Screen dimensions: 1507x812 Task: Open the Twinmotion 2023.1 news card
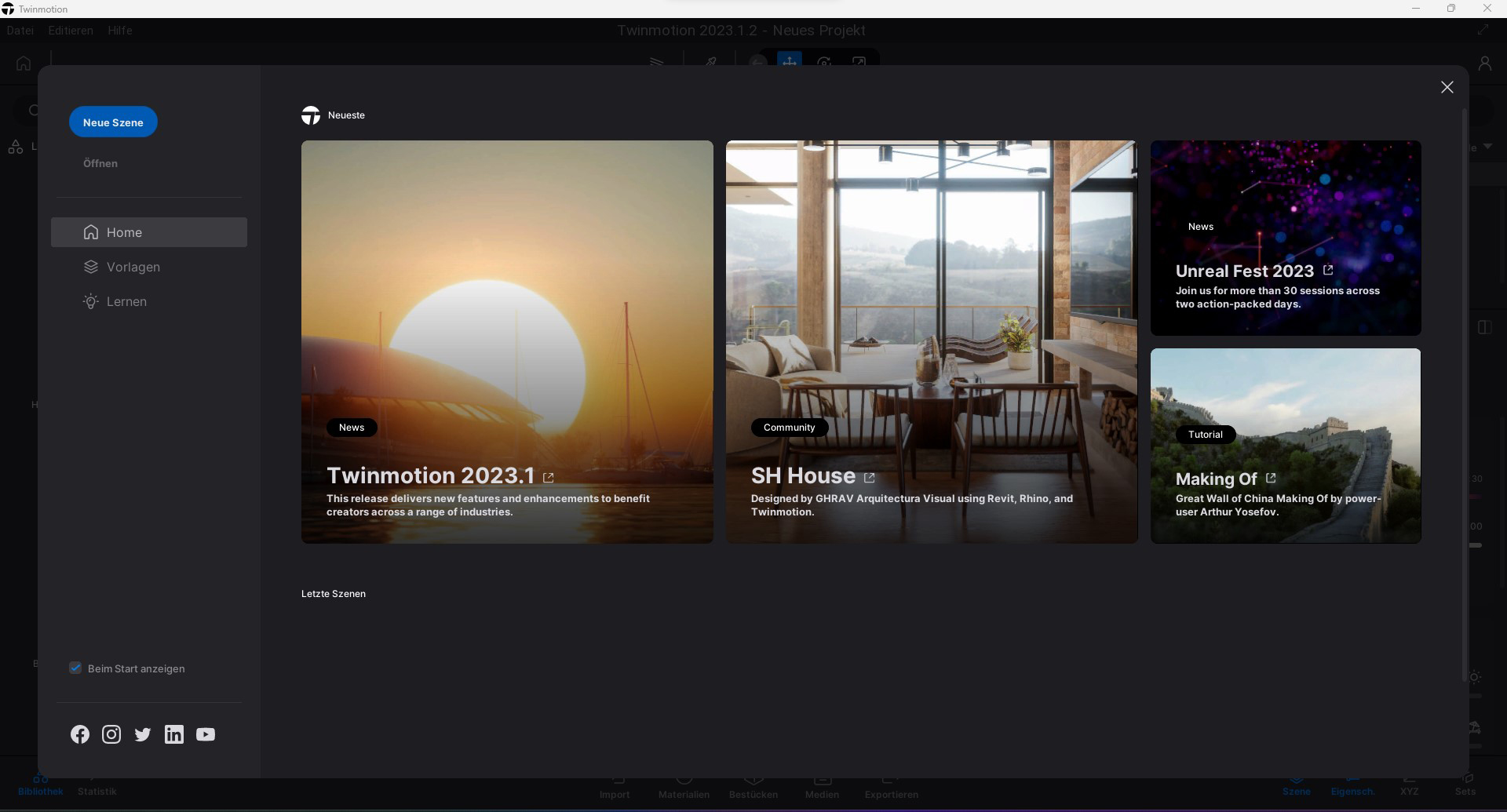[x=507, y=342]
